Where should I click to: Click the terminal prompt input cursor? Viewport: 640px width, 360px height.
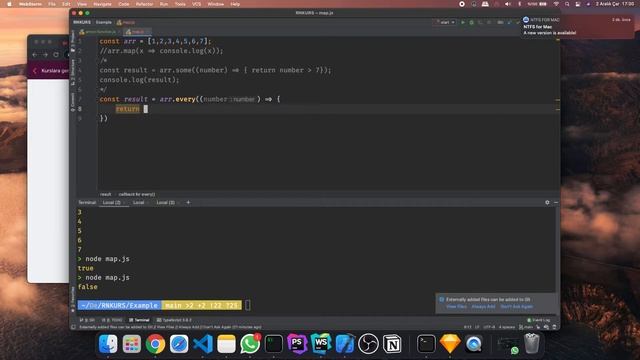247,305
